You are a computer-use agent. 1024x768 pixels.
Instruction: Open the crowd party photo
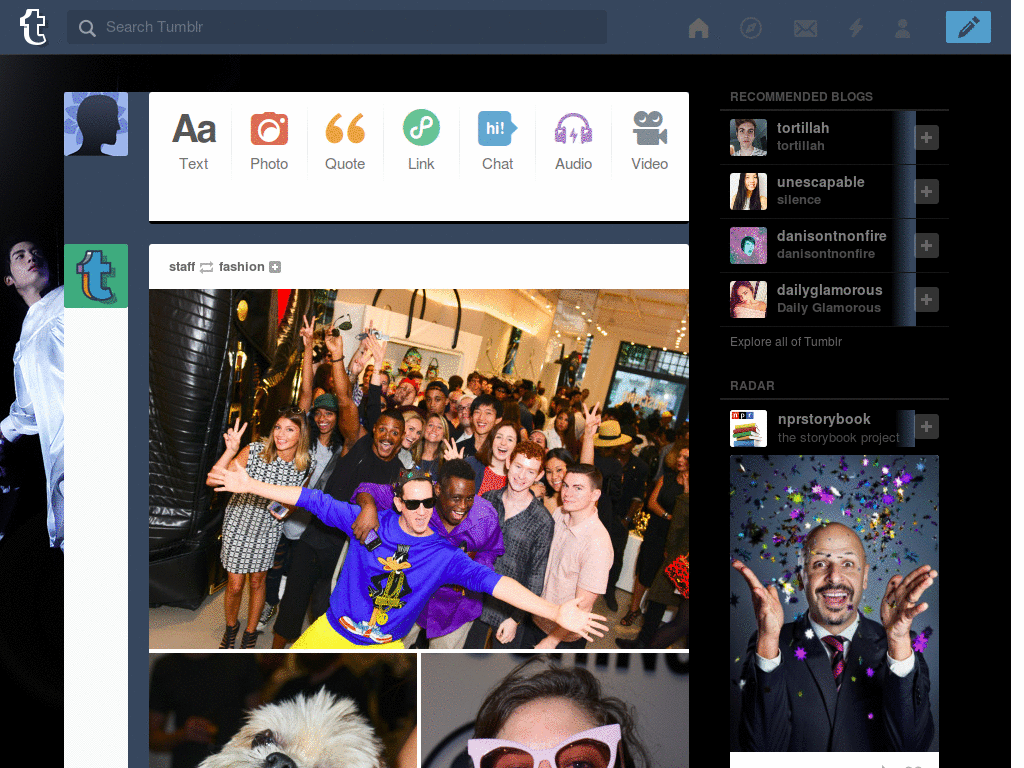click(419, 469)
